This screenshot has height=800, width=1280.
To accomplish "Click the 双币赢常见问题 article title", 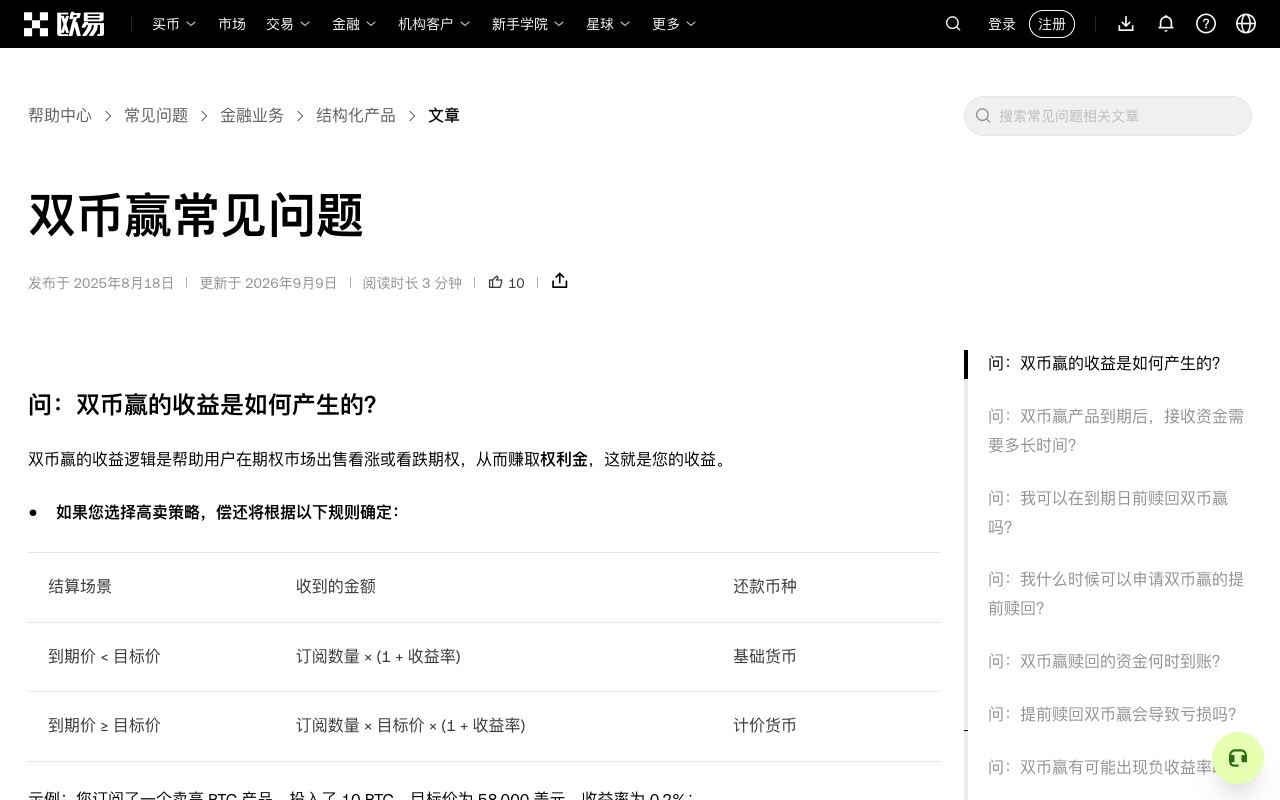I will 196,215.
